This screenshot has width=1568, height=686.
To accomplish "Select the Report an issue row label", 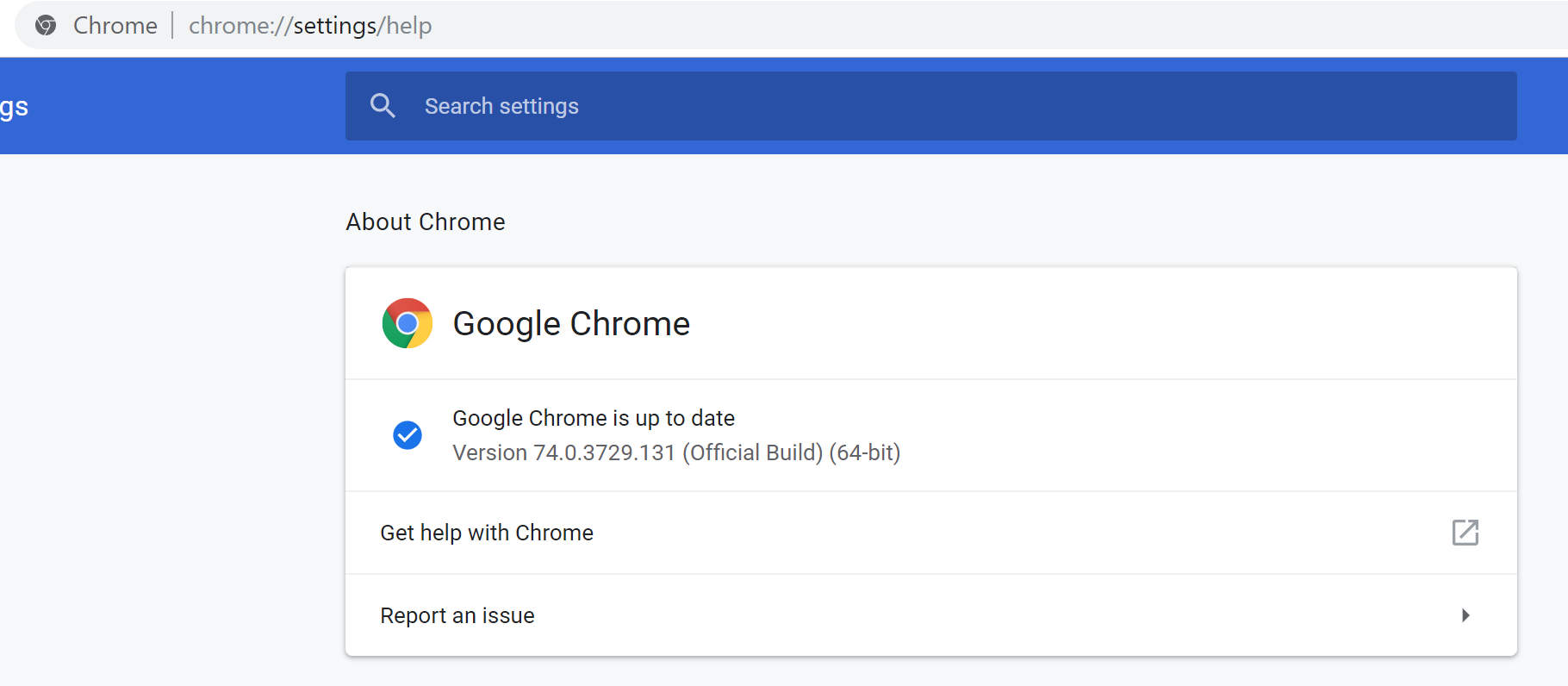I will point(457,615).
